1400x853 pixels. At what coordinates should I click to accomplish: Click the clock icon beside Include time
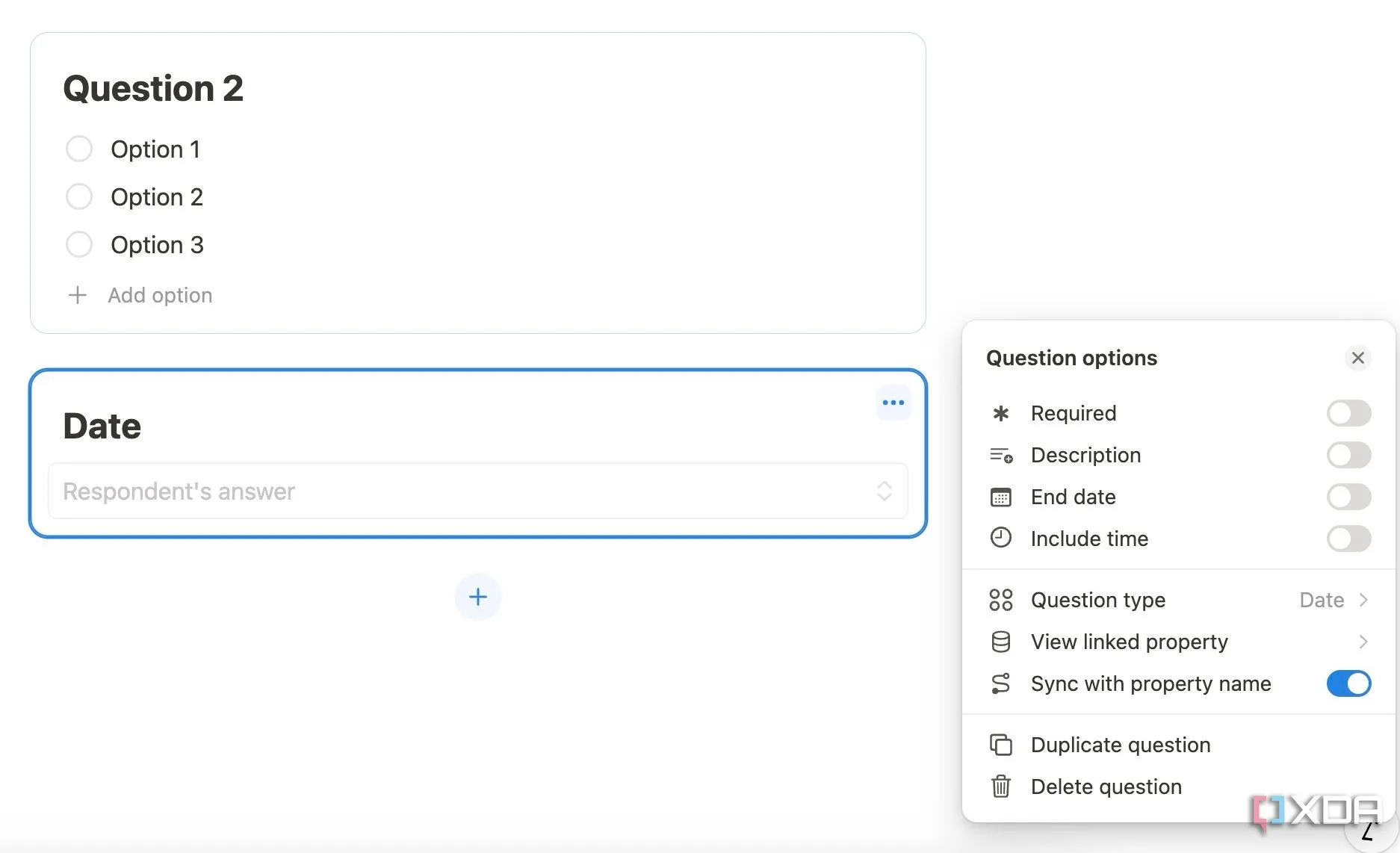click(x=1000, y=538)
